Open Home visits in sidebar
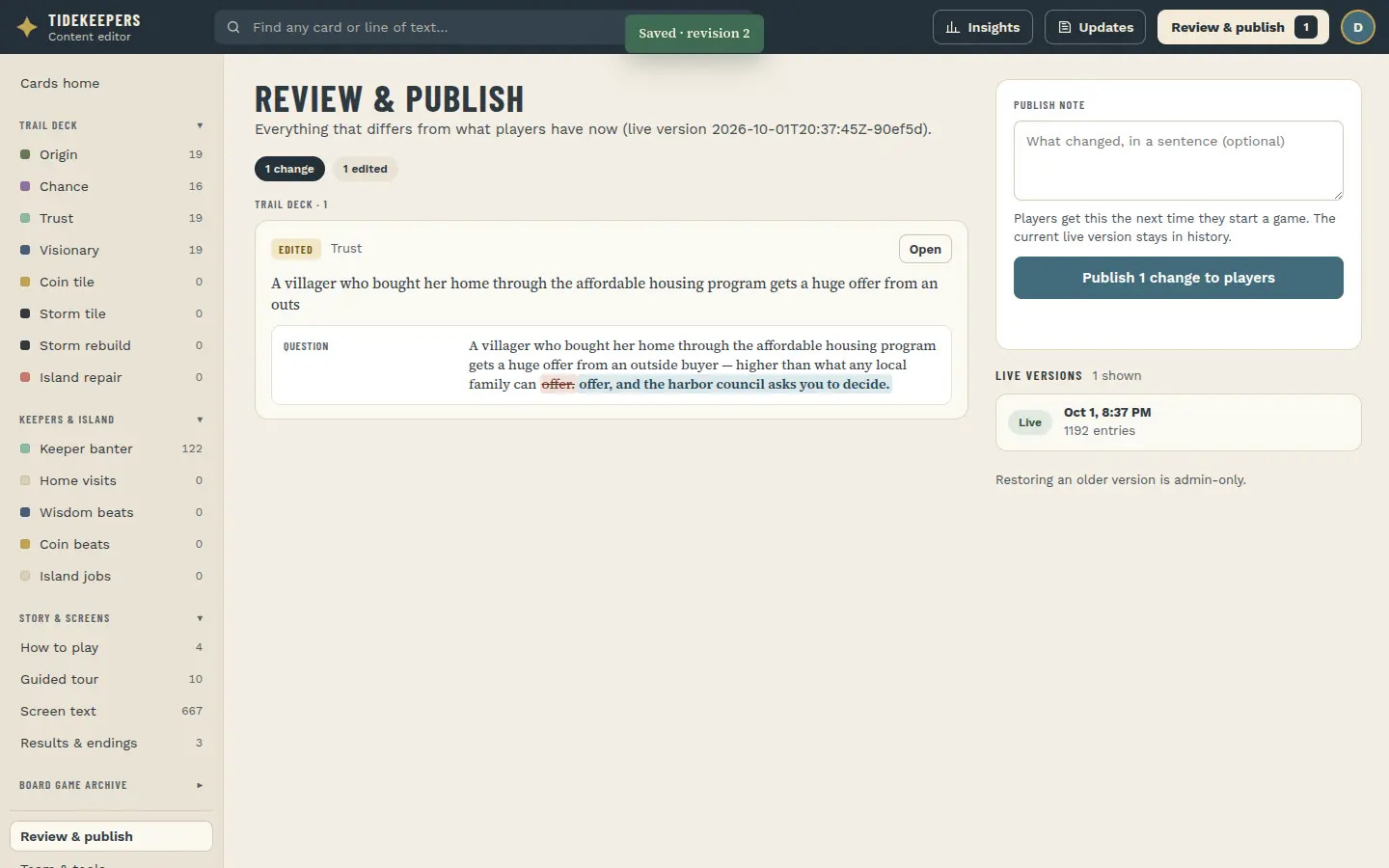Viewport: 1389px width, 868px height. (x=111, y=480)
